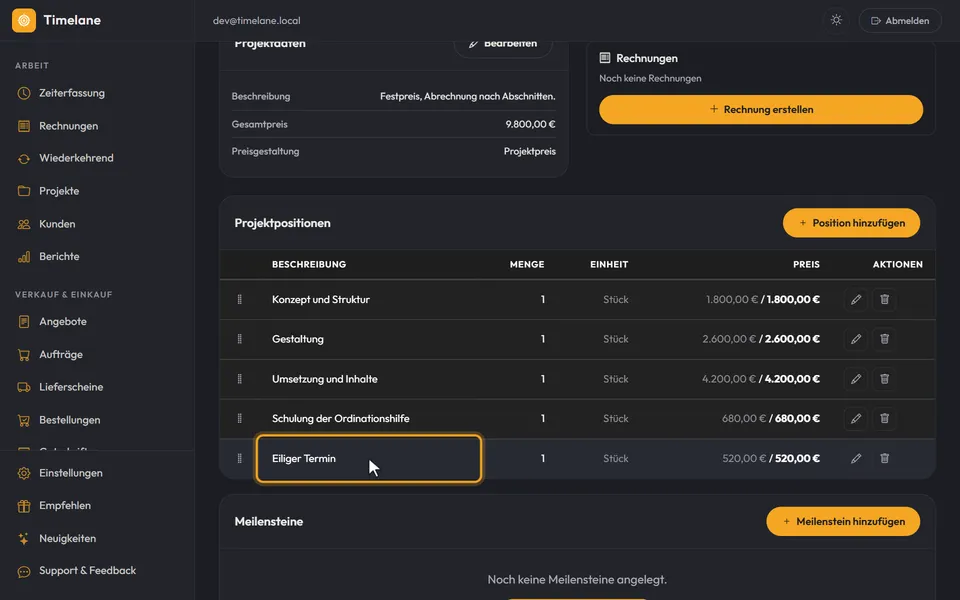
Task: Click the trash icon in Eiliger Termin row
Action: [885, 459]
